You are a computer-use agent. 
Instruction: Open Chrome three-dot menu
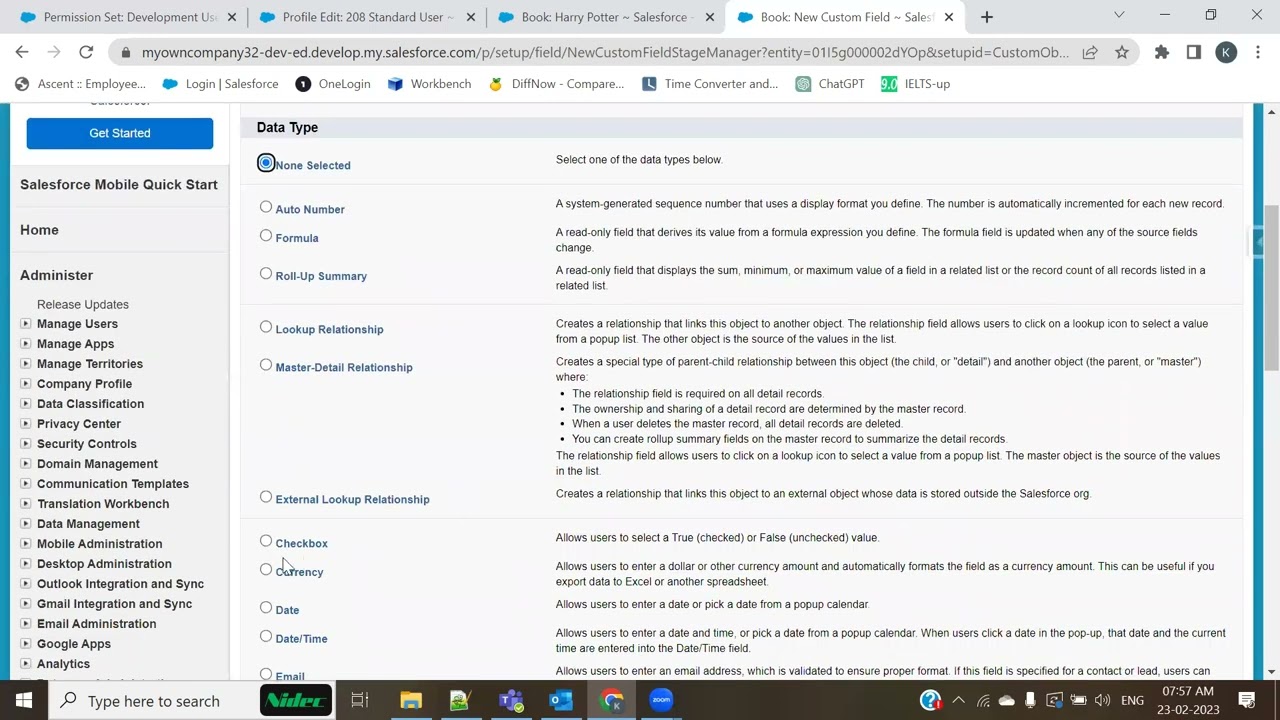1257,52
